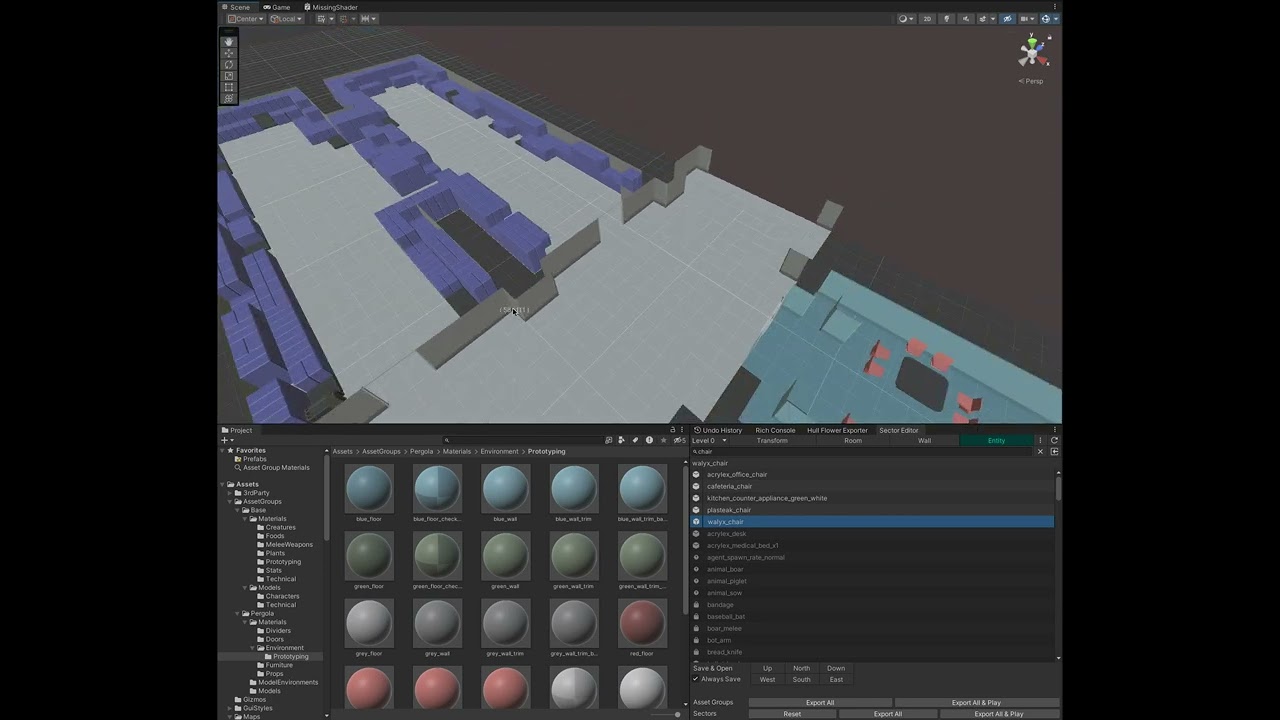Open the Local rotation dropdown

pos(287,19)
